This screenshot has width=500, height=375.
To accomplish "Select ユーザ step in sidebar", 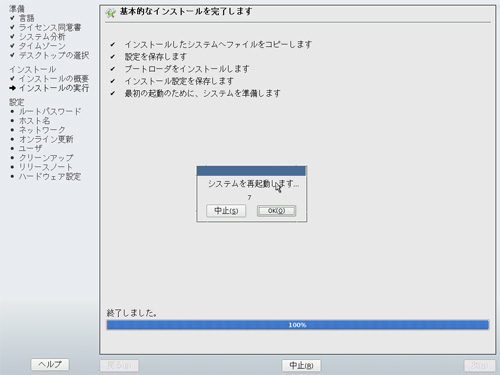I will click(x=30, y=148).
